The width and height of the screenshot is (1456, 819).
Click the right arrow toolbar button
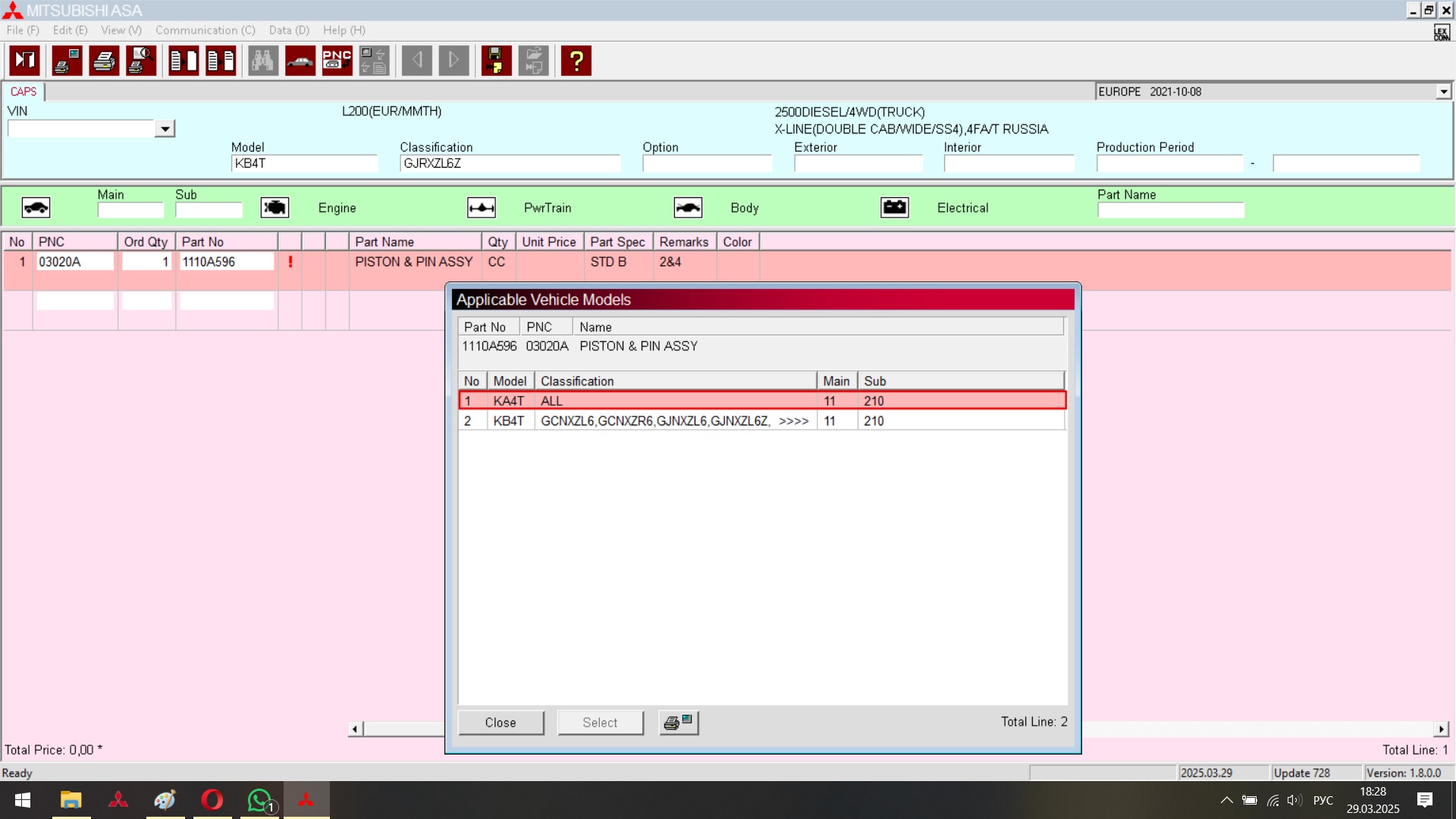pyautogui.click(x=454, y=61)
